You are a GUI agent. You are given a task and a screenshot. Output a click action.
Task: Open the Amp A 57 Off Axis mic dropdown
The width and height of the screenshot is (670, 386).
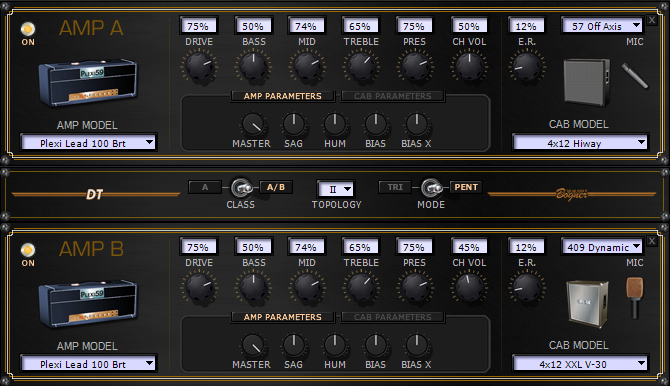[x=602, y=26]
